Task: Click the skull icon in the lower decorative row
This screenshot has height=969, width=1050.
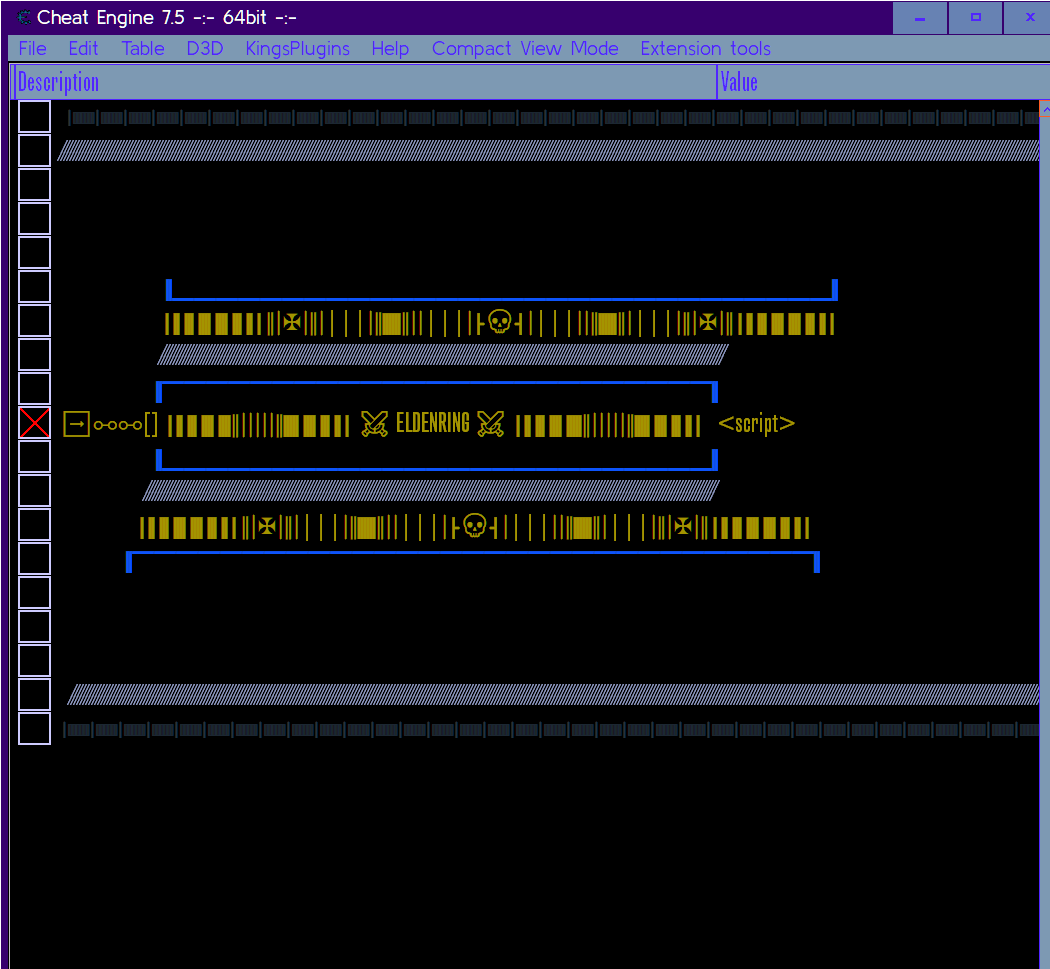Action: coord(475,526)
